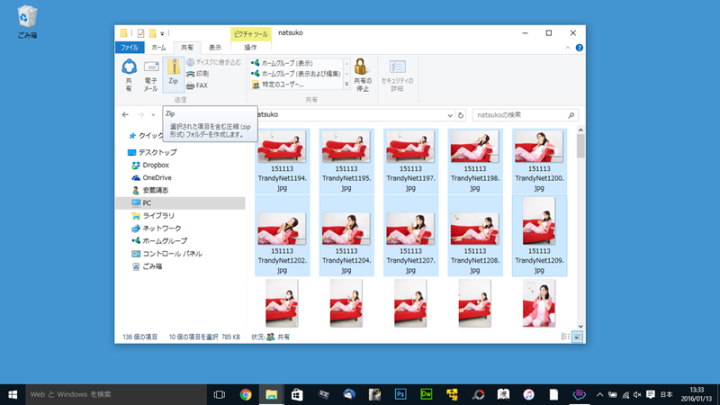Click the 共有 share icon in ribbon

129,67
